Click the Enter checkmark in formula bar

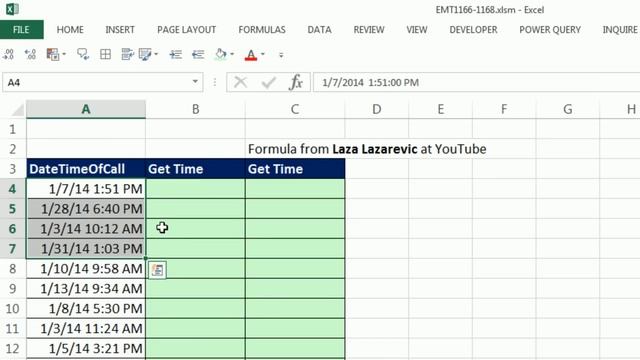point(269,83)
